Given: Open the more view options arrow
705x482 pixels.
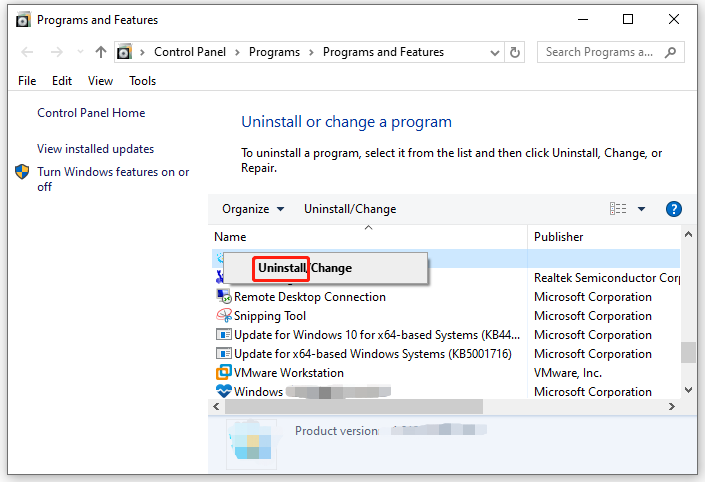Looking at the screenshot, I should click(x=642, y=209).
